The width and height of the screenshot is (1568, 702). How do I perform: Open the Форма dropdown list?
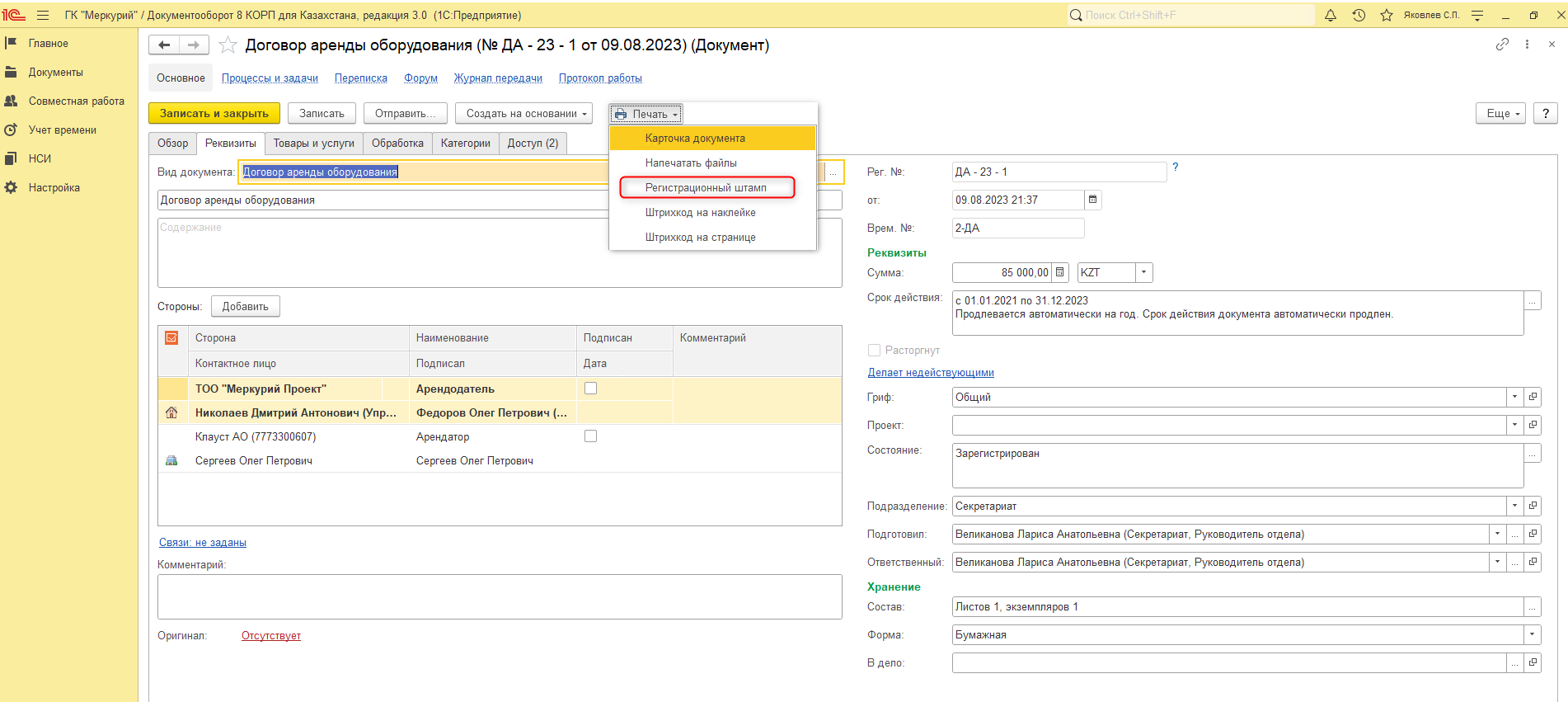tap(1532, 635)
